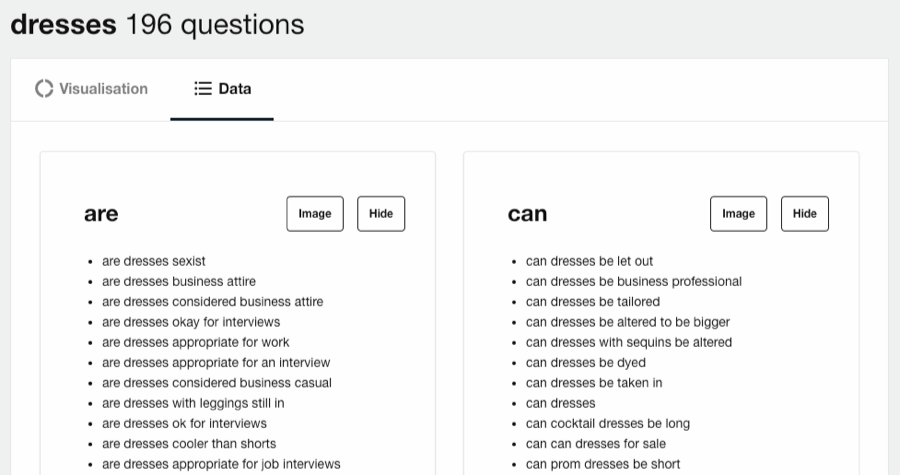900x475 pixels.
Task: Click 'are dresses okay for interviews'
Action: (191, 322)
